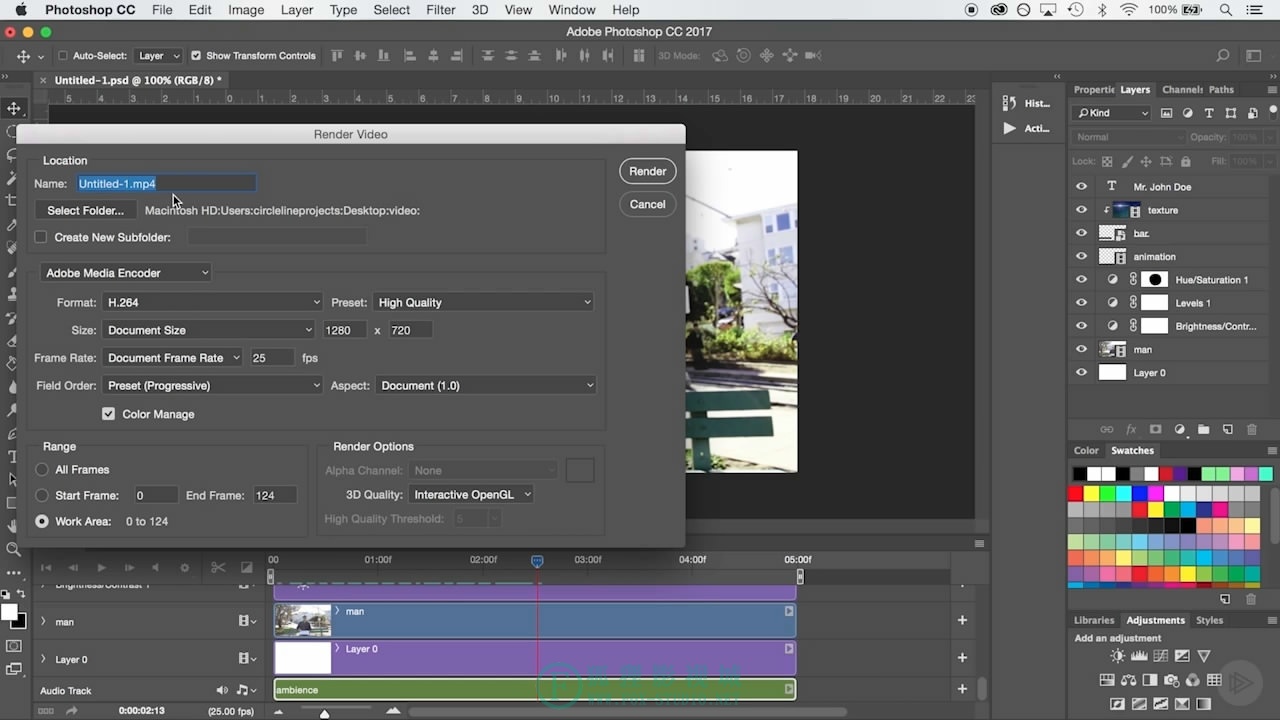
Task: Switch to the Libraries tab
Action: point(1094,620)
